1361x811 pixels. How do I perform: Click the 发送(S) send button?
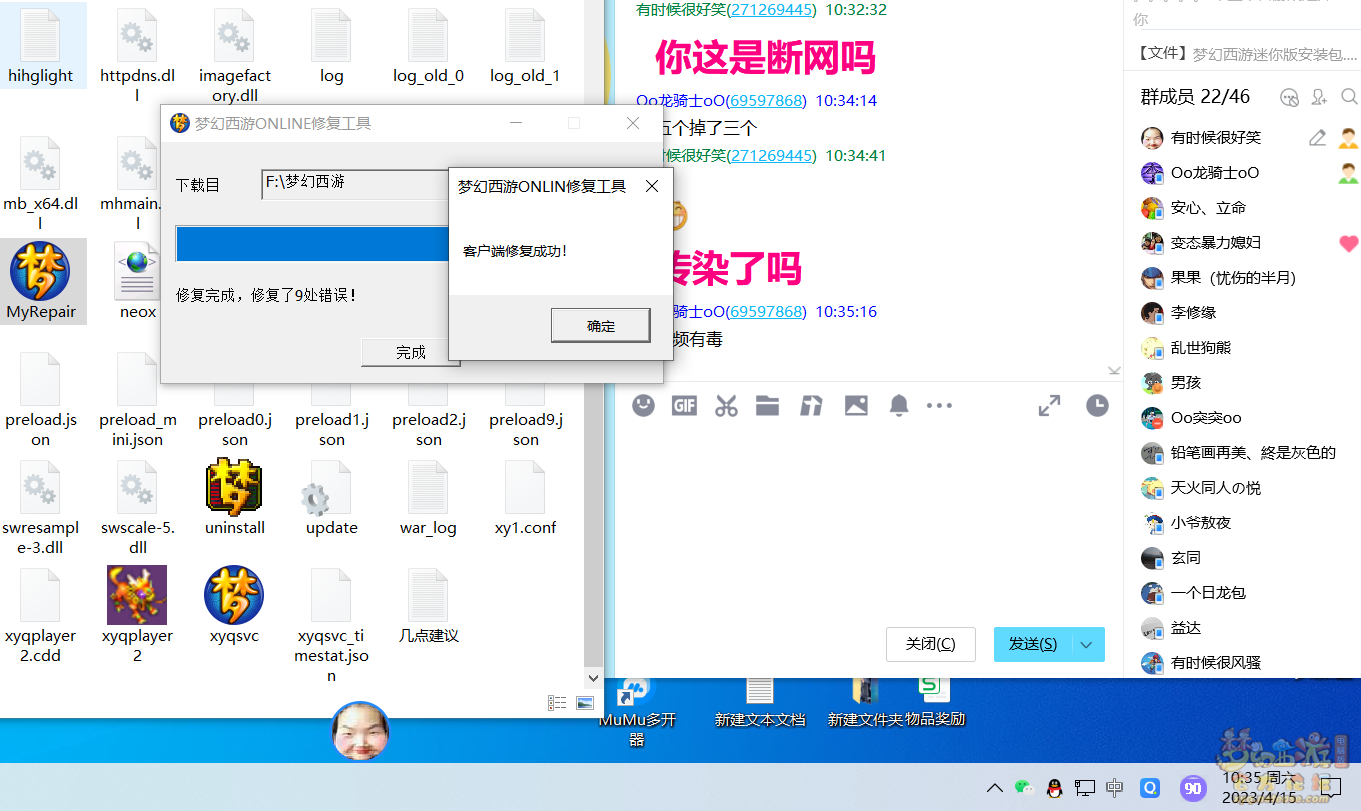point(1032,644)
